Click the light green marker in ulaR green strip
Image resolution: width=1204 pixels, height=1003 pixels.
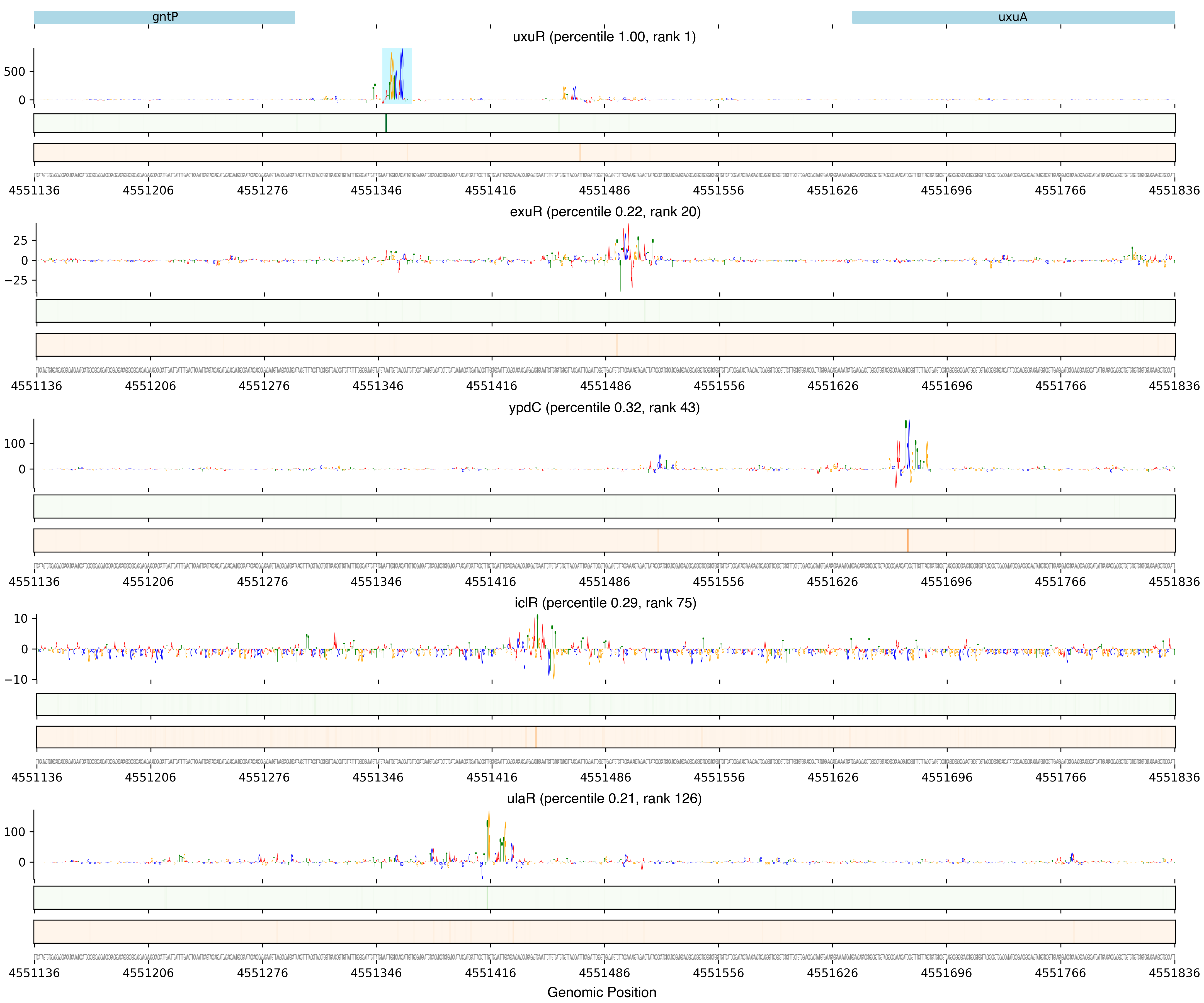(x=487, y=897)
